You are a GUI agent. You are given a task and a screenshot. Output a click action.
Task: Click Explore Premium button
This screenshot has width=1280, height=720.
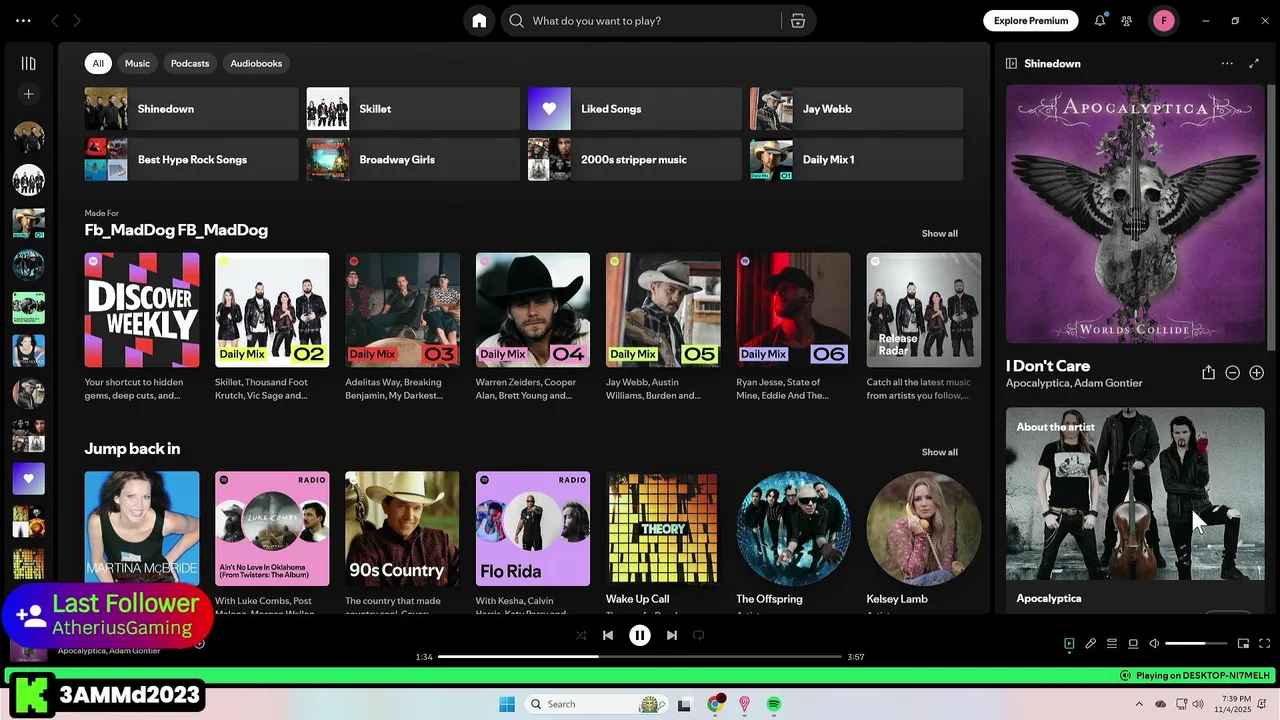(1031, 20)
